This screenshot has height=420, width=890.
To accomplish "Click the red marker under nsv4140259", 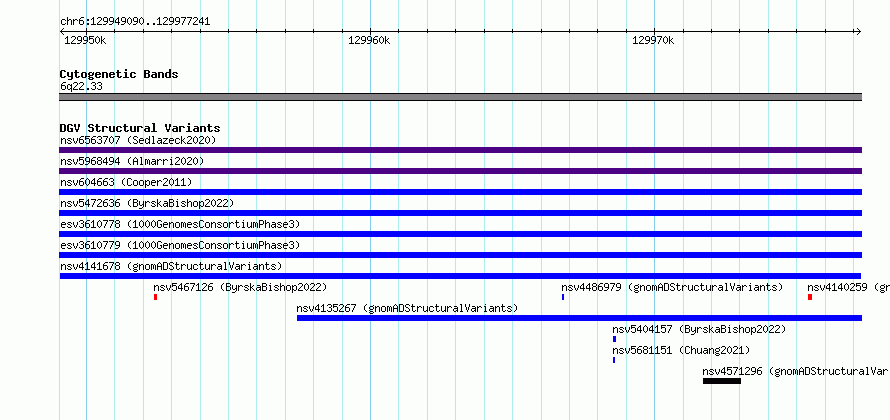I will point(810,297).
